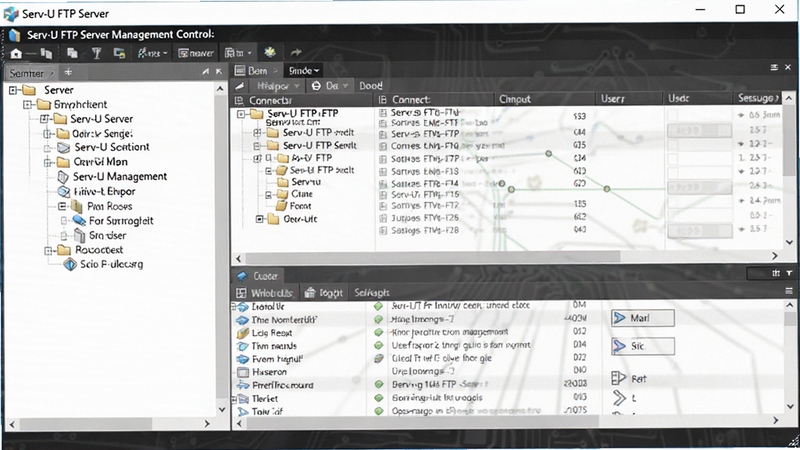
Task: Switch to the Bem tab
Action: click(x=256, y=70)
